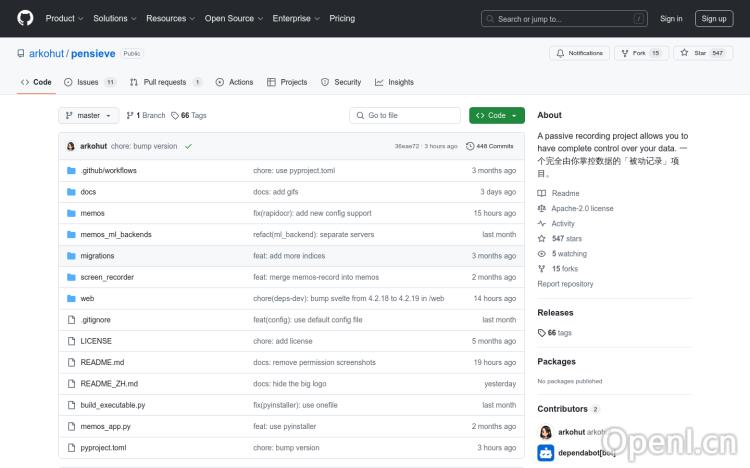Click the Fork repository icon button

pyautogui.click(x=625, y=53)
